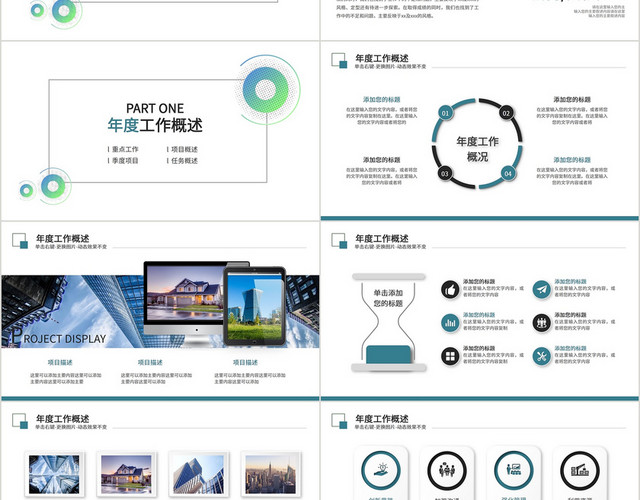Click 添加您的标题 heading beside 02 circle

click(x=572, y=100)
